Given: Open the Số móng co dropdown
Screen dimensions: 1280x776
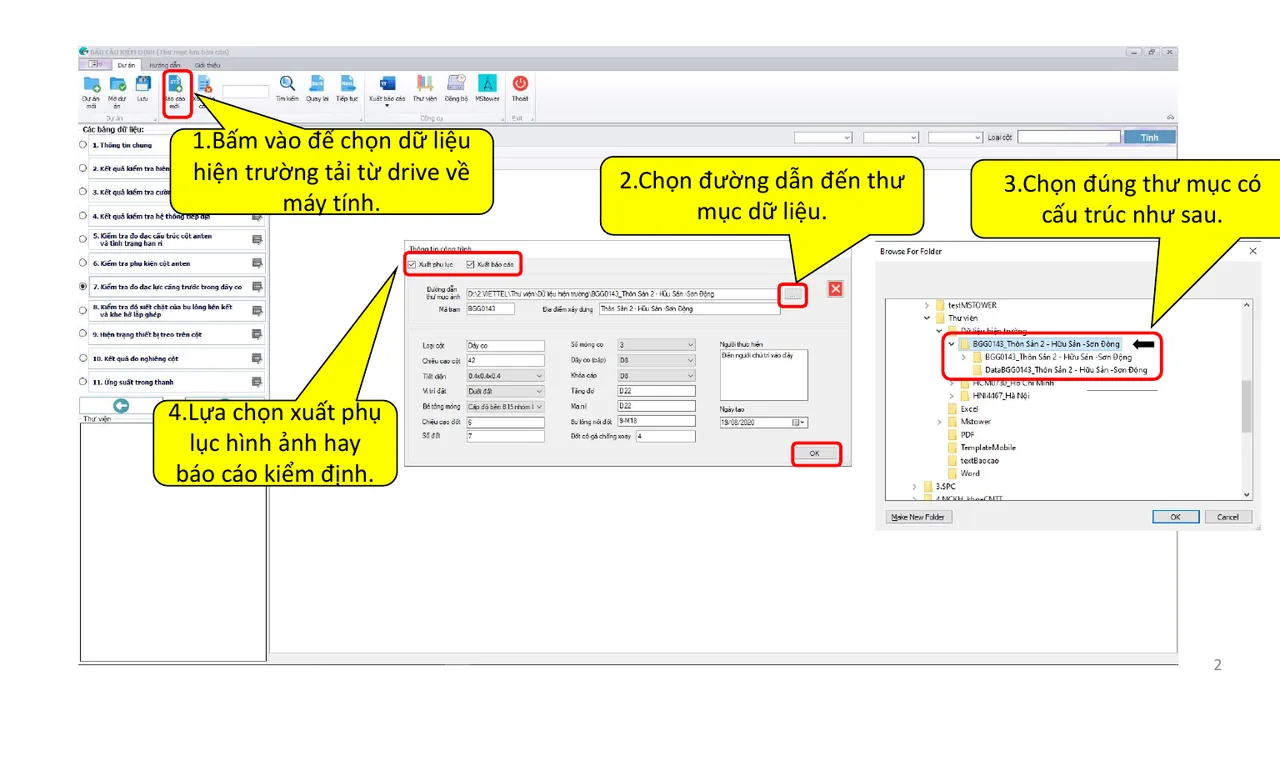Looking at the screenshot, I should click(x=656, y=345).
